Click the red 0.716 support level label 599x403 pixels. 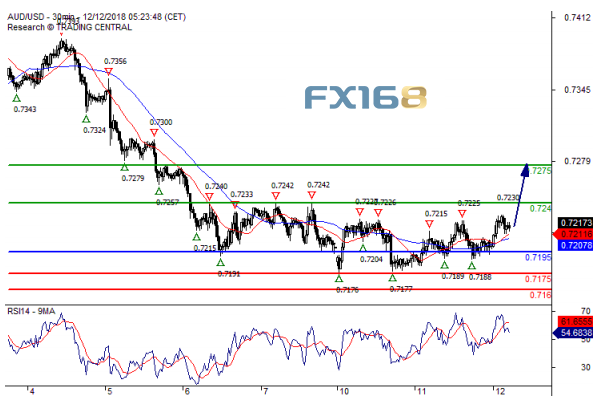pyautogui.click(x=540, y=295)
